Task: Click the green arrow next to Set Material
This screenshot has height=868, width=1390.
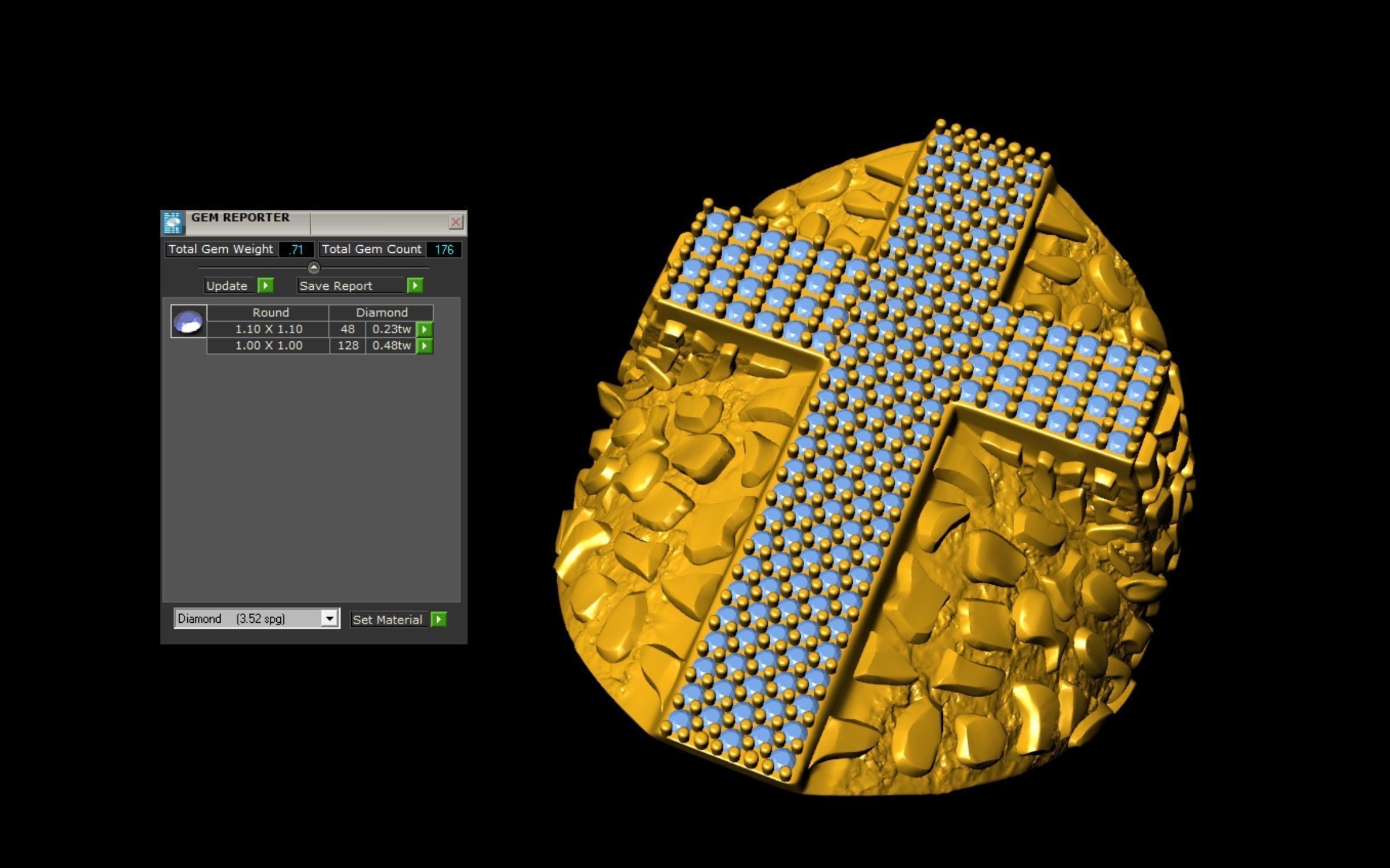Action: (439, 619)
